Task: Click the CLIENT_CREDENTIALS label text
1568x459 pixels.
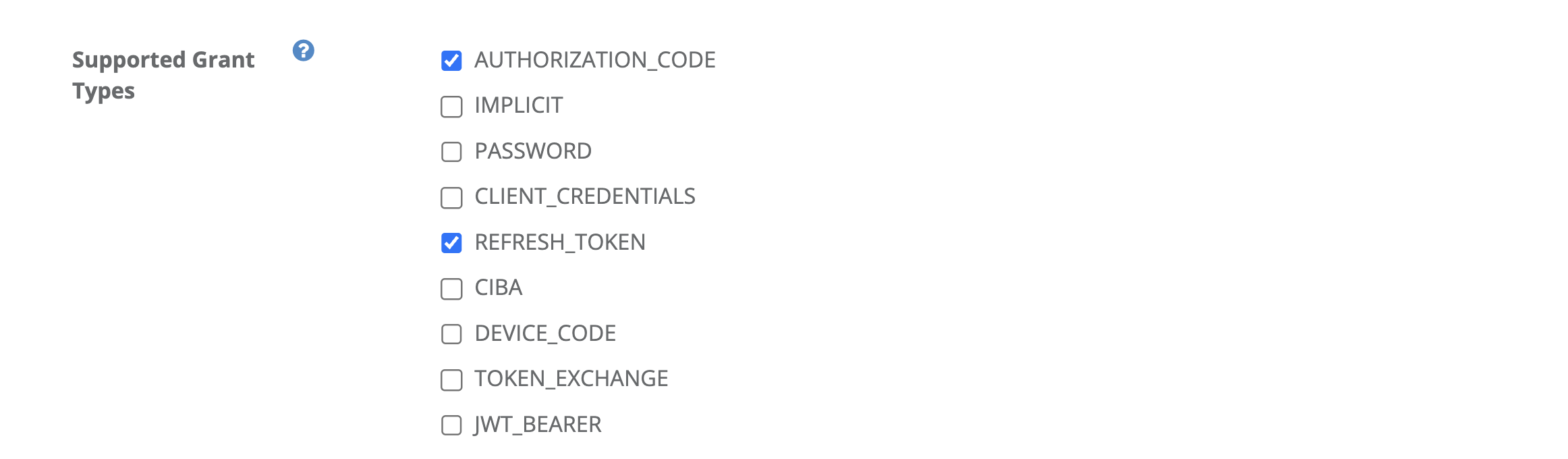Action: tap(584, 196)
